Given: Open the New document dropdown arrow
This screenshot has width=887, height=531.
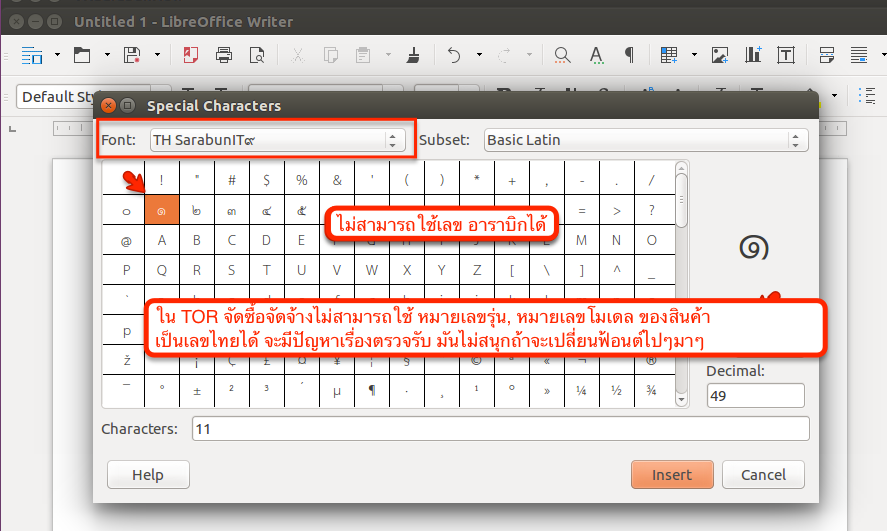Looking at the screenshot, I should 57,55.
